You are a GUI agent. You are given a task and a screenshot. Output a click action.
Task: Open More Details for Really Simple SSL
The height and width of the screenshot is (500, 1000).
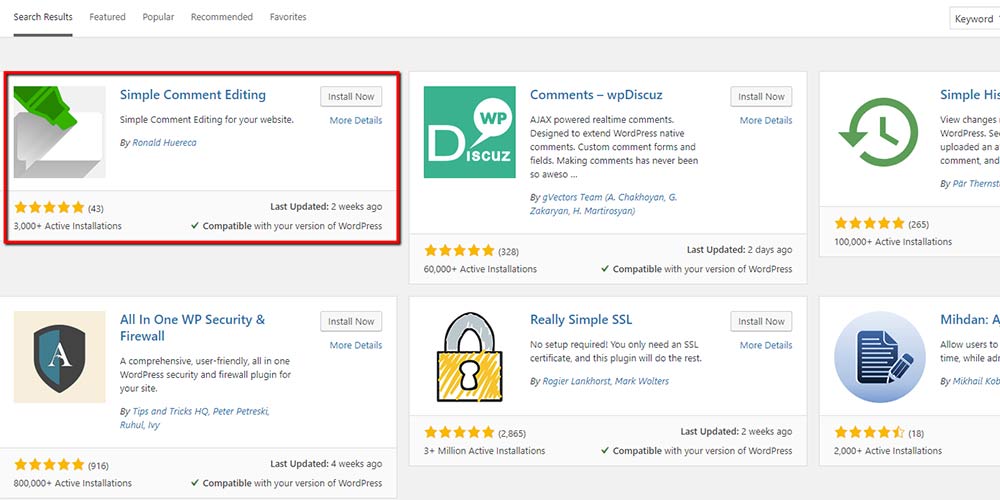tap(766, 345)
